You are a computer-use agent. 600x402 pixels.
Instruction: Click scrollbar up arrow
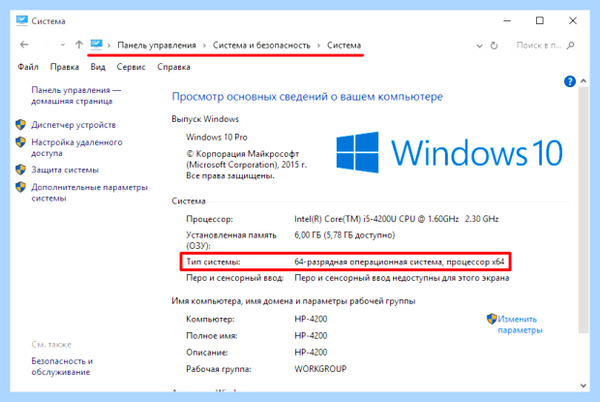tap(583, 81)
